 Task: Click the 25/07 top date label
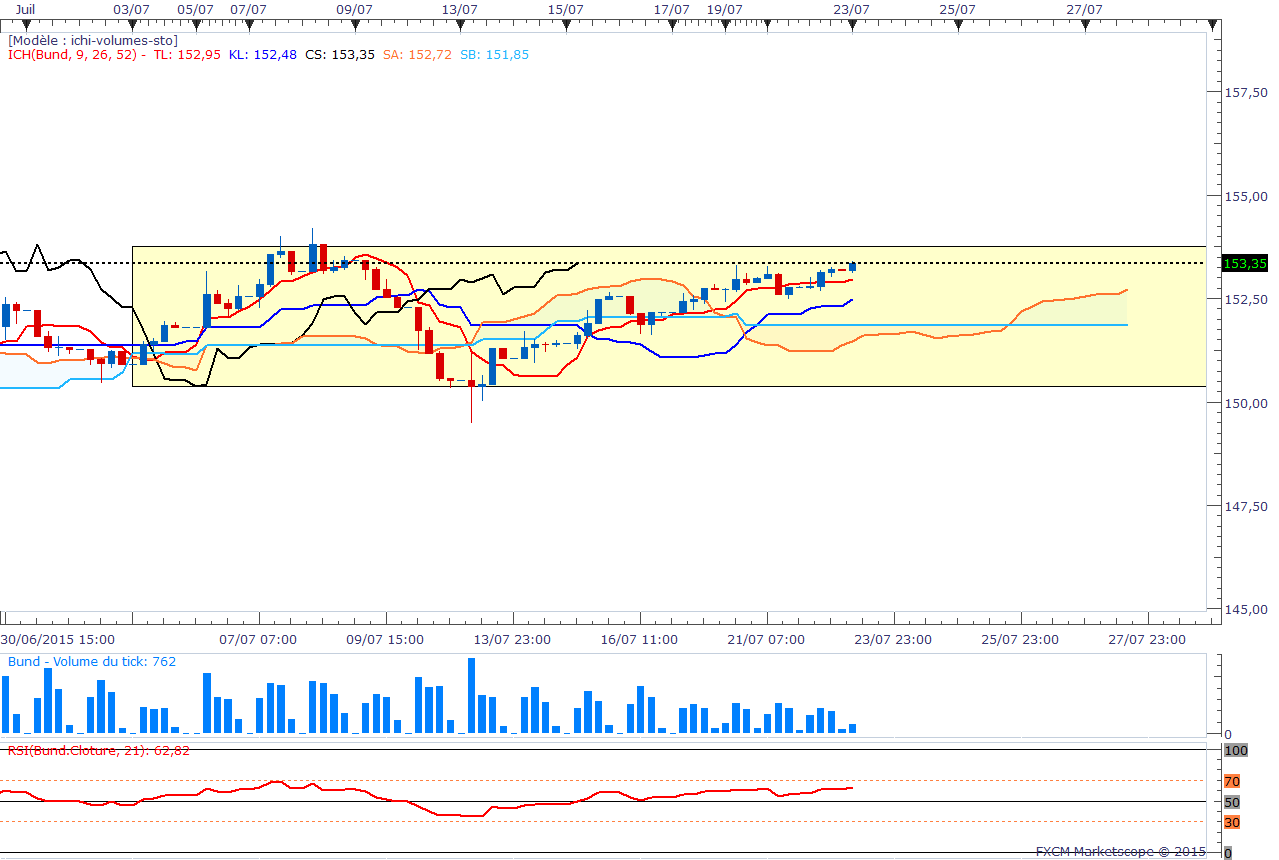[x=958, y=9]
